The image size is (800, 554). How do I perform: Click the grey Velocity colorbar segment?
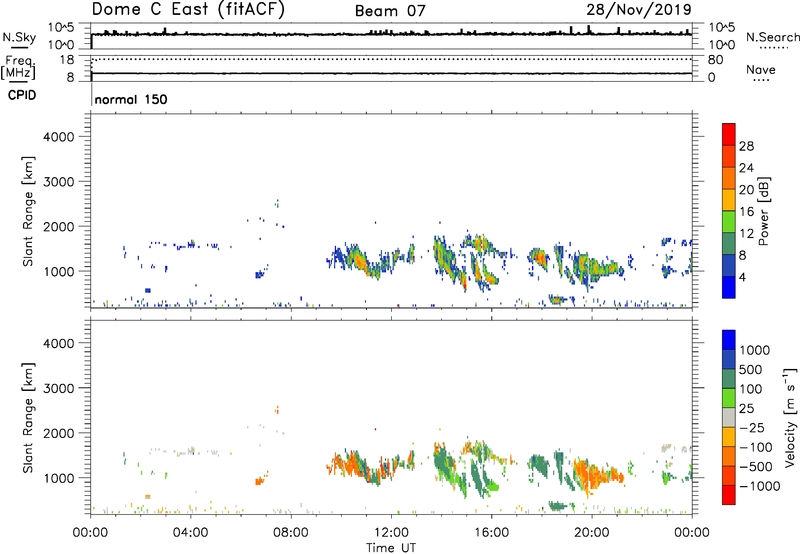point(729,417)
